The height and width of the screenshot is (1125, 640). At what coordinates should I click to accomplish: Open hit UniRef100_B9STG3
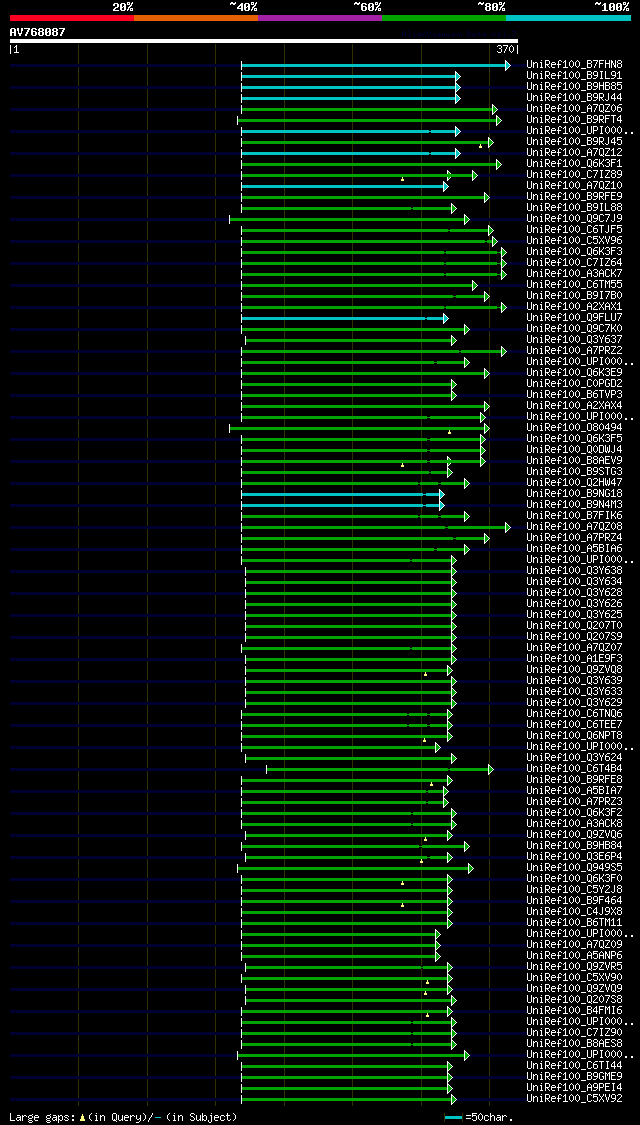(x=574, y=471)
